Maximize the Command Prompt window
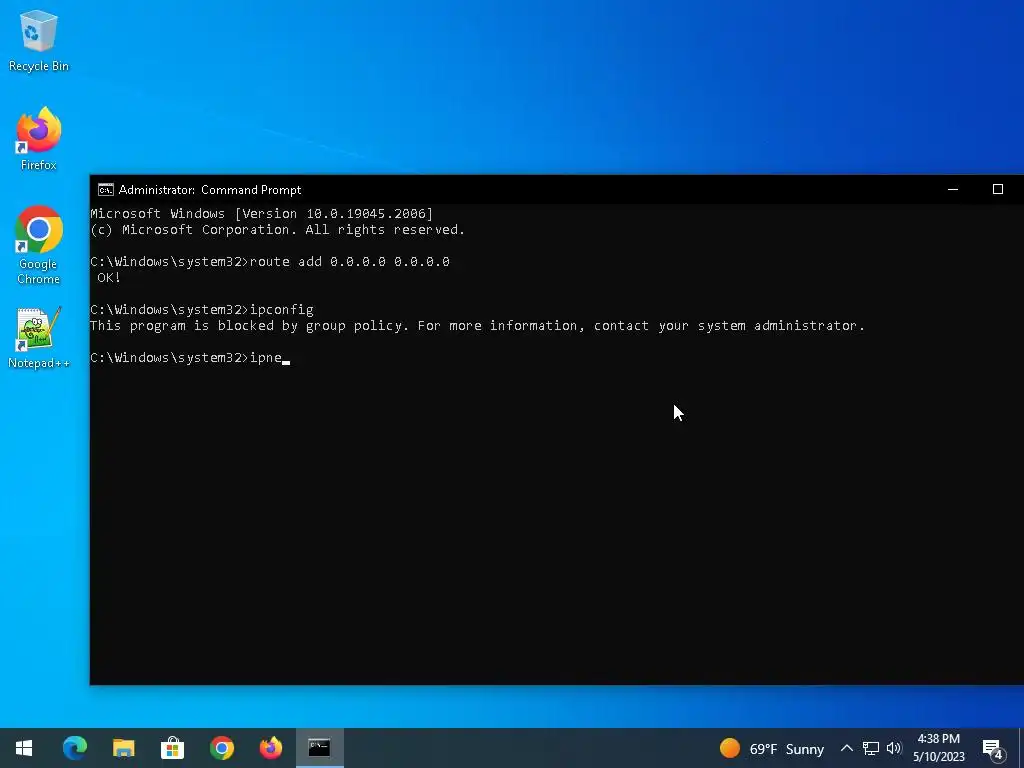Viewport: 1024px width, 768px height. pos(998,189)
